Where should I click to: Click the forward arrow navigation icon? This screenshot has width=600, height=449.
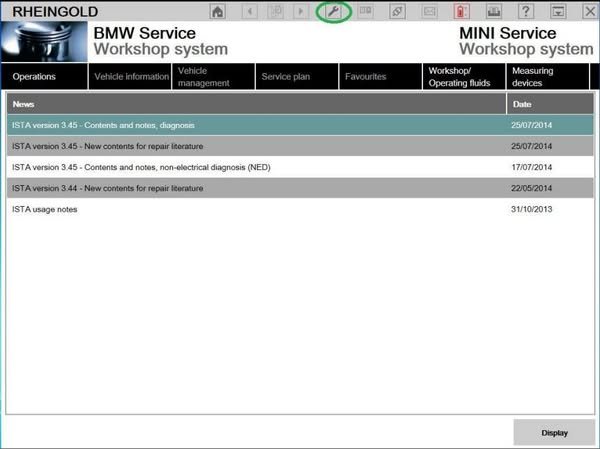point(302,11)
